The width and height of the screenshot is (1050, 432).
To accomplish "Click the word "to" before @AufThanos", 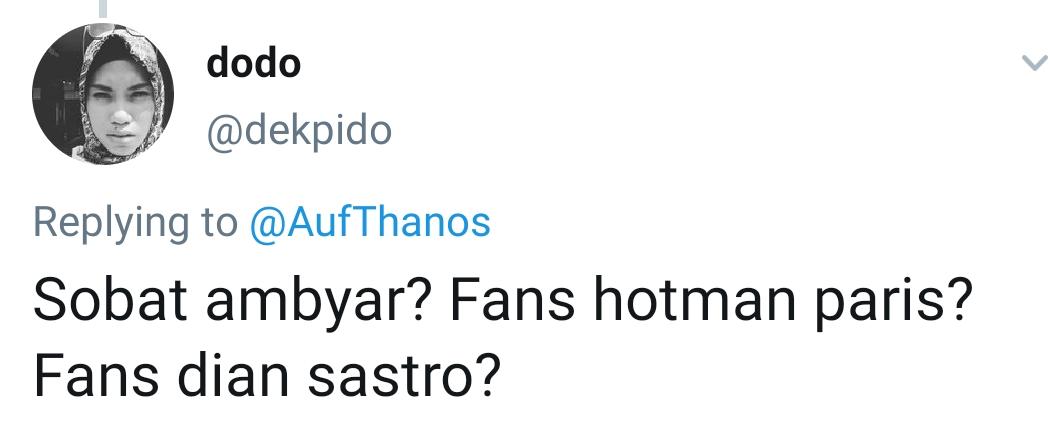I will tap(219, 222).
